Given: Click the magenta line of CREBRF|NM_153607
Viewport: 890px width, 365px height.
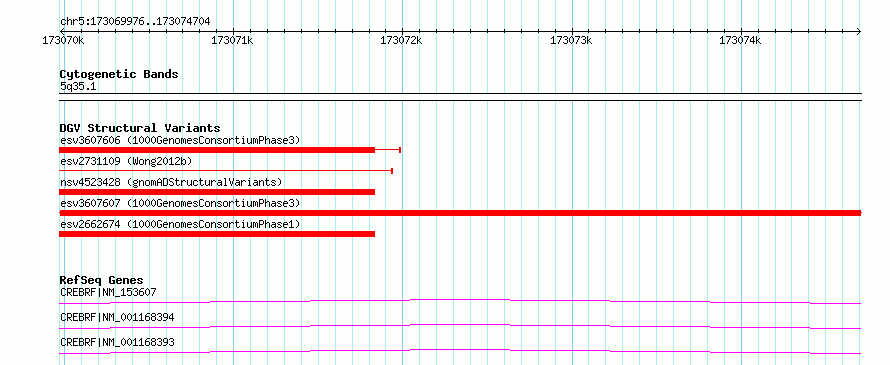Looking at the screenshot, I should tap(460, 301).
